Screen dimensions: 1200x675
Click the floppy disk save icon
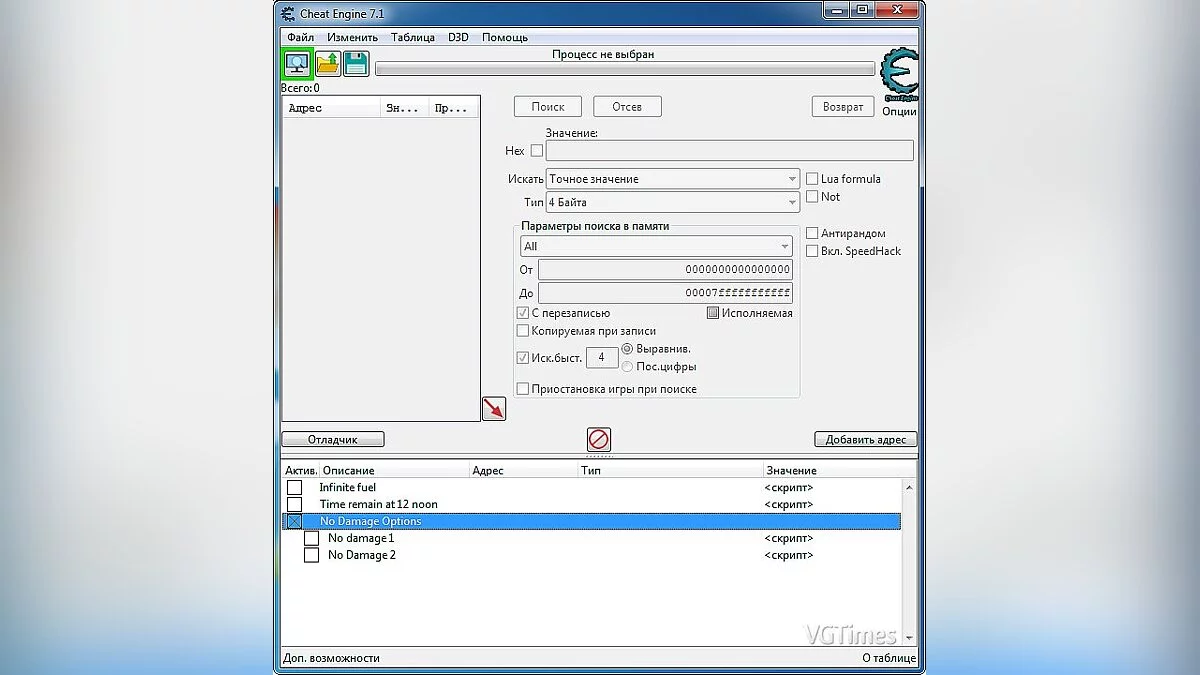coord(356,64)
